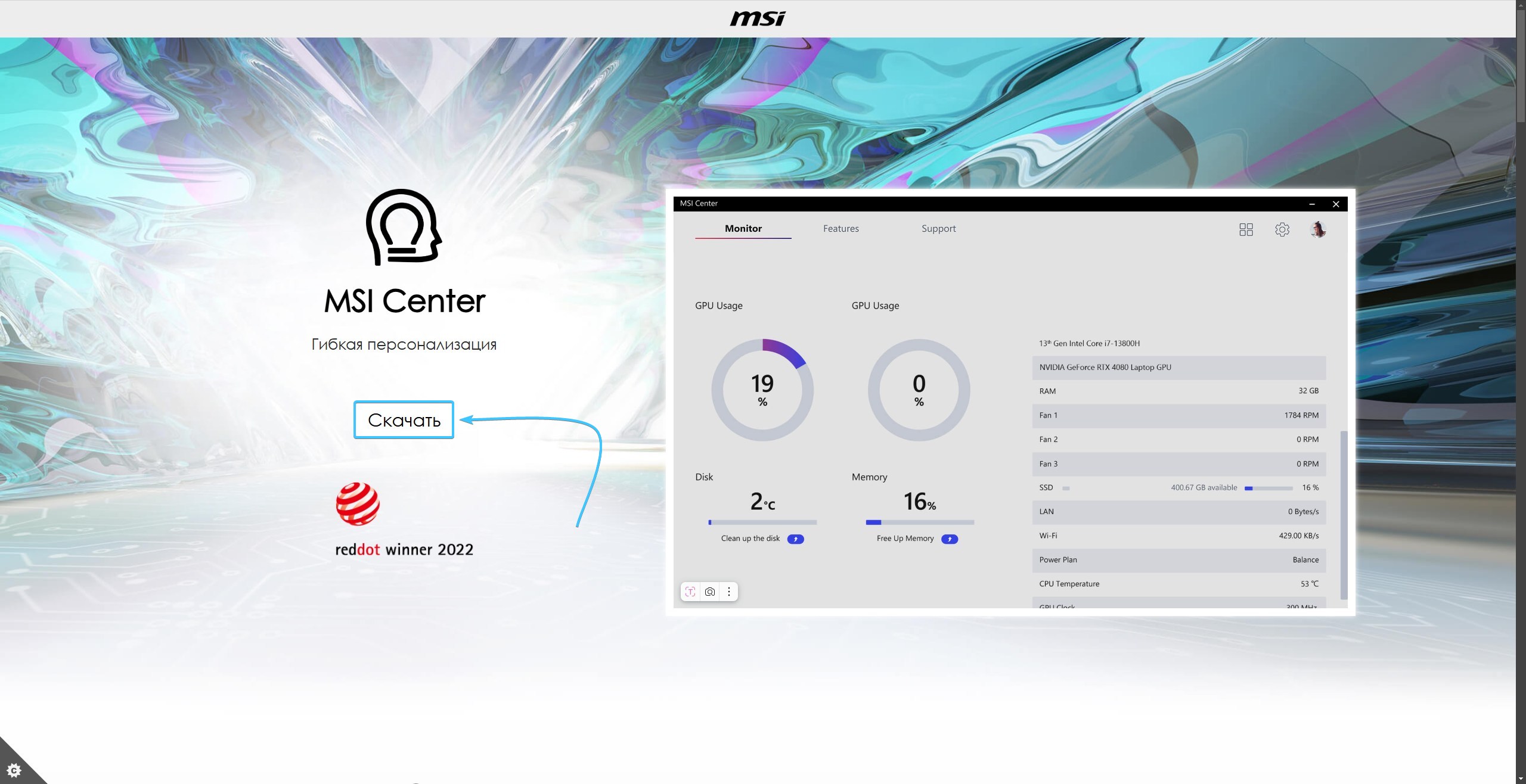This screenshot has height=784, width=1526.
Task: Click the Free Up Memory boost button
Action: pyautogui.click(x=949, y=539)
